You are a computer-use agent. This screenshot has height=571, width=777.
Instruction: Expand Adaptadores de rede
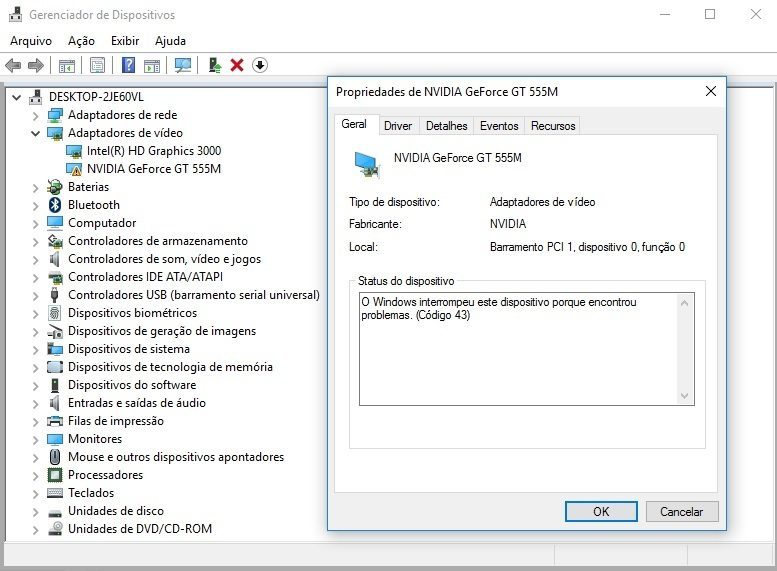(x=36, y=115)
